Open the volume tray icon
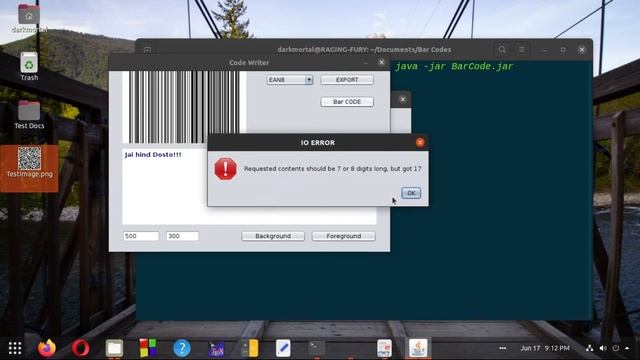The image size is (640, 360). click(603, 348)
